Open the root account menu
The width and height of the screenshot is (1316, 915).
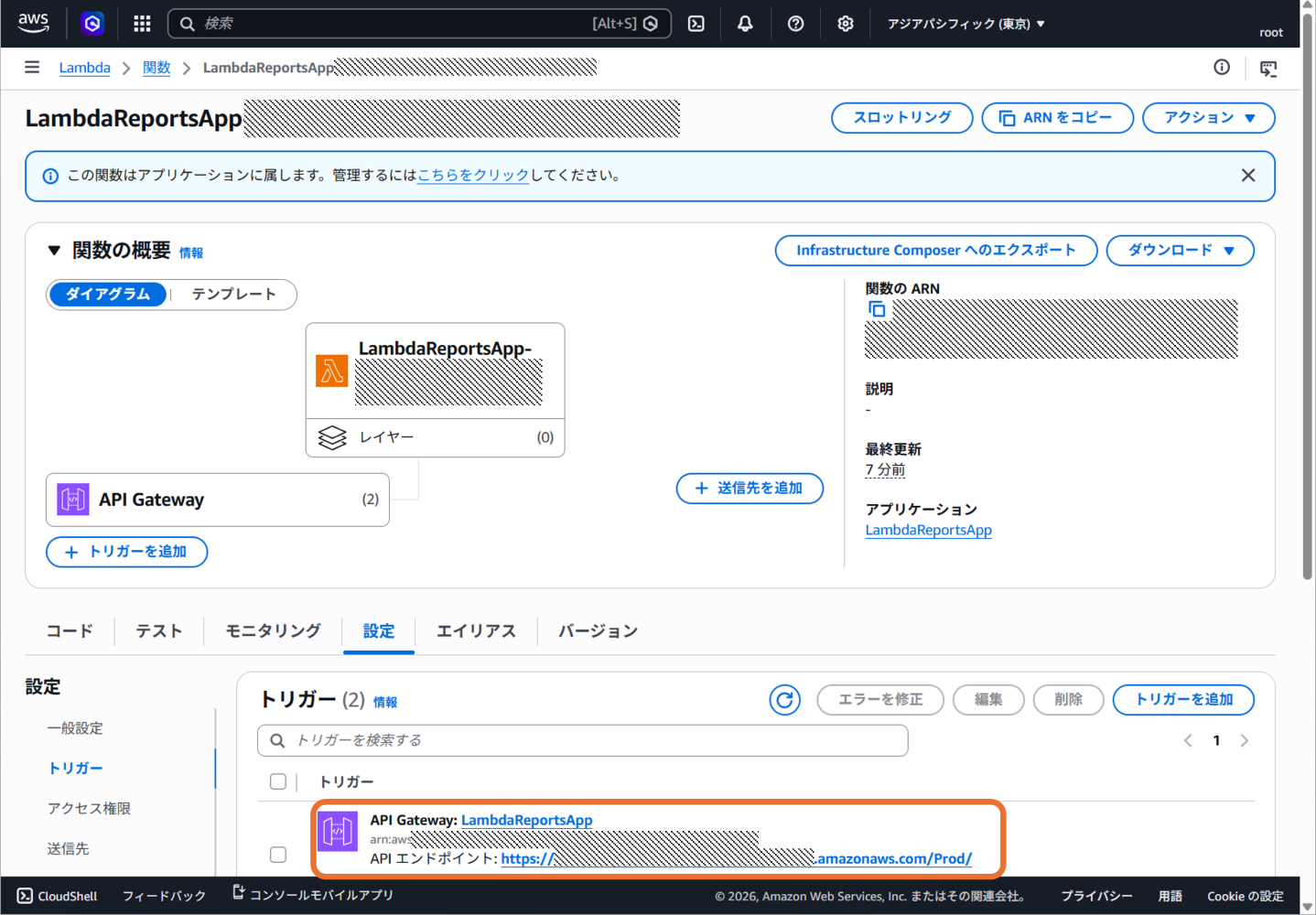(1270, 32)
